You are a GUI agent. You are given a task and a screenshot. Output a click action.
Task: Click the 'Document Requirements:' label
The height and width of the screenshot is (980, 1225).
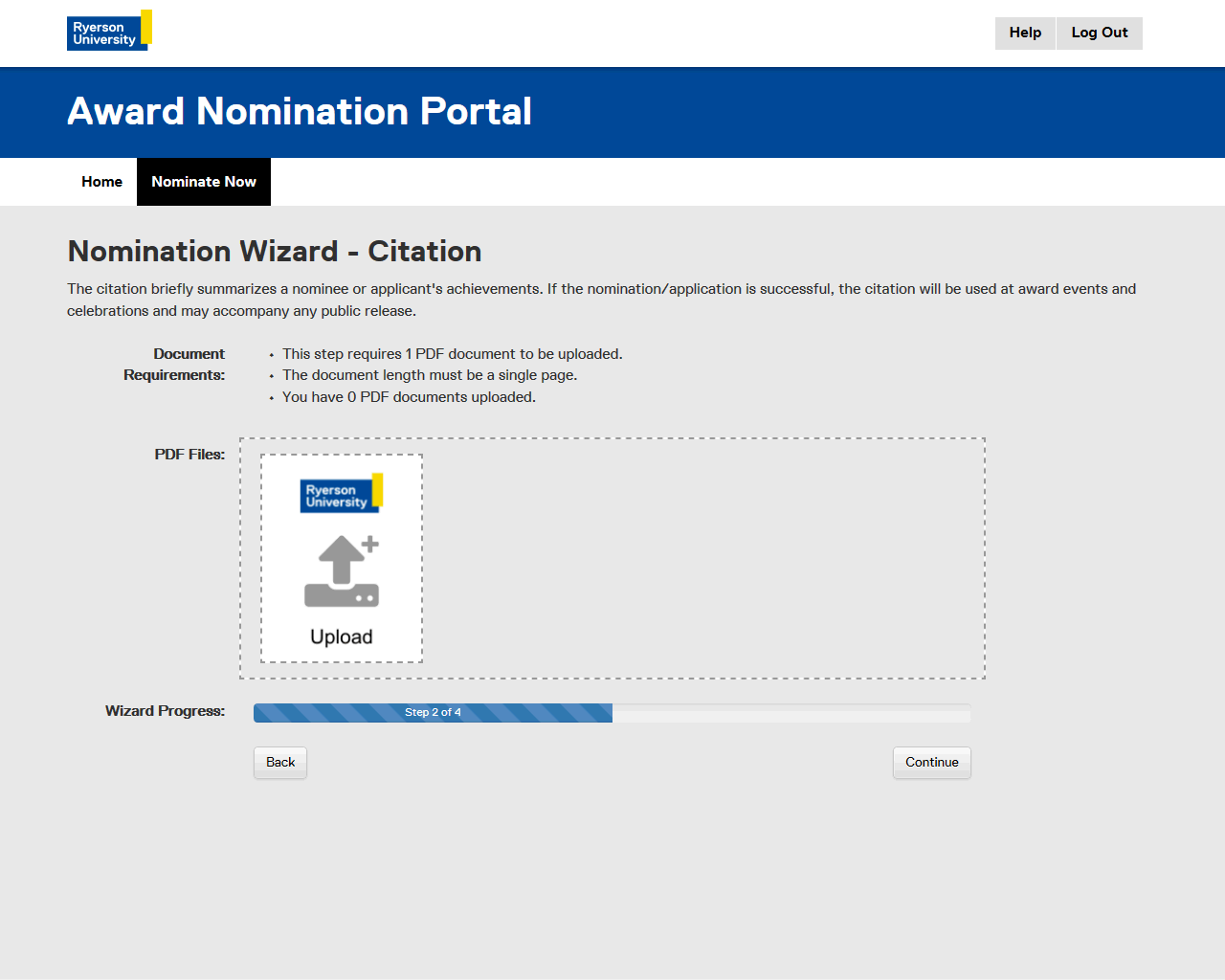click(x=175, y=365)
